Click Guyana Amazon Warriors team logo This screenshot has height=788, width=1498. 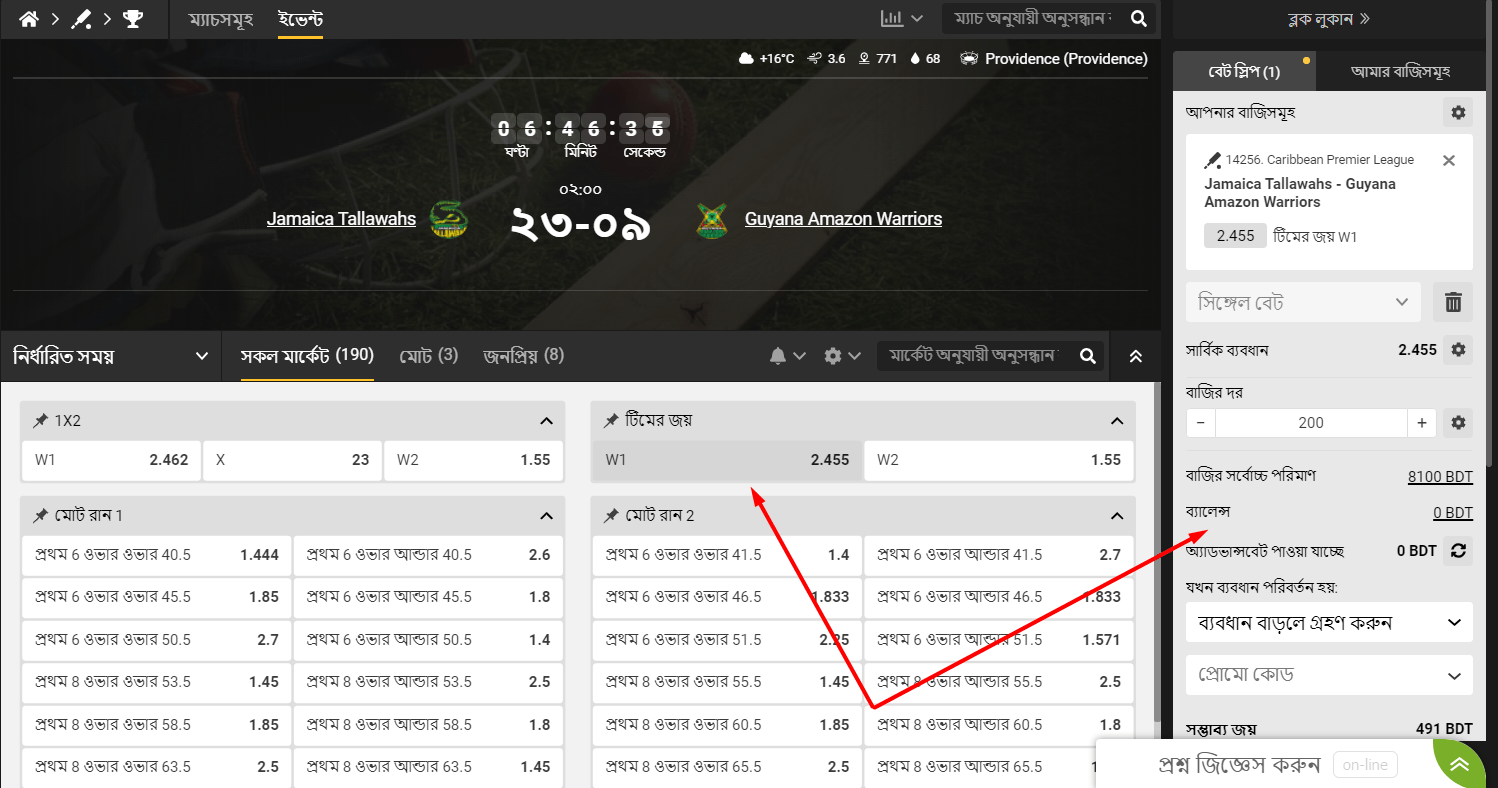[x=711, y=219]
